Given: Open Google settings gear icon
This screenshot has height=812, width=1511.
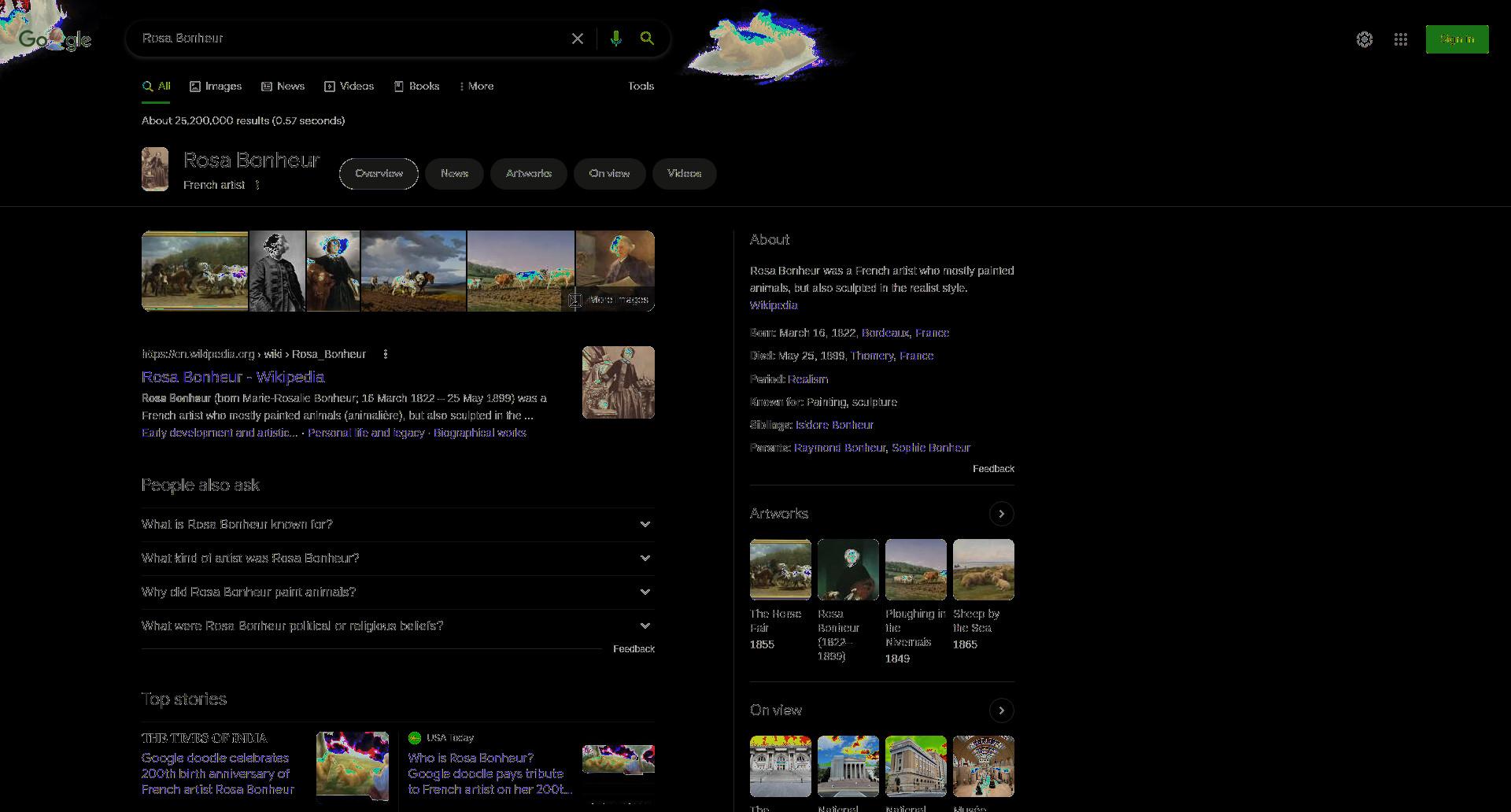Looking at the screenshot, I should coord(1365,39).
